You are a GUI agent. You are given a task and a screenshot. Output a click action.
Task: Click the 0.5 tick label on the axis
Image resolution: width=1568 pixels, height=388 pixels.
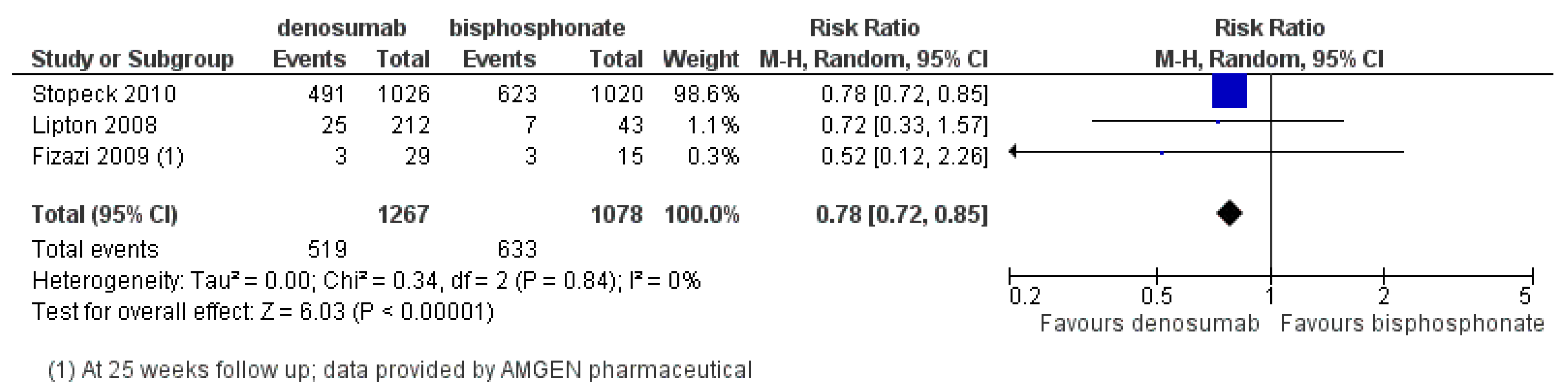click(x=1156, y=296)
